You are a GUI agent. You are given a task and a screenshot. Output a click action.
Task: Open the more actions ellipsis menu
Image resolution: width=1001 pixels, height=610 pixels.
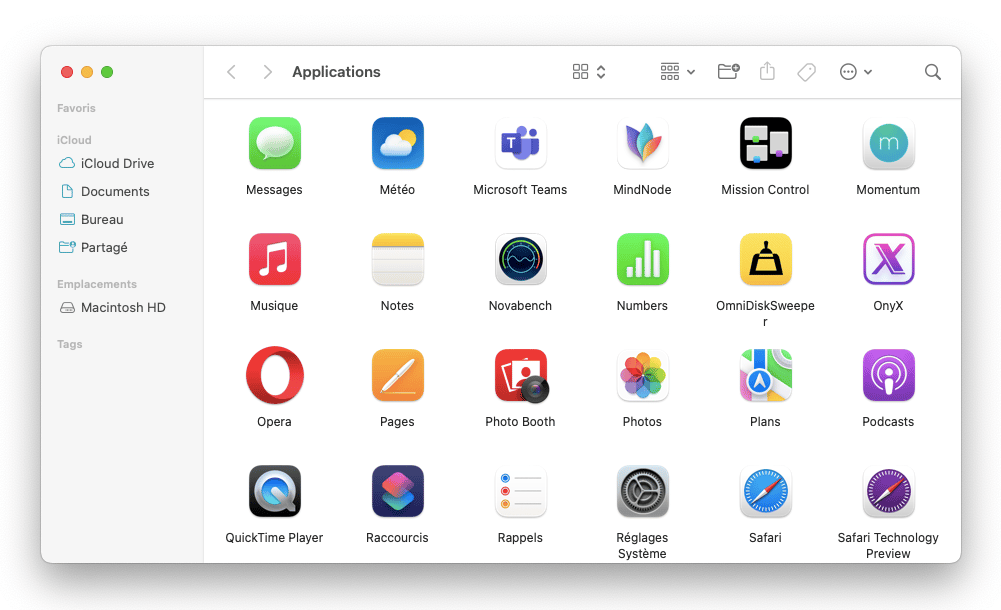[x=855, y=72]
